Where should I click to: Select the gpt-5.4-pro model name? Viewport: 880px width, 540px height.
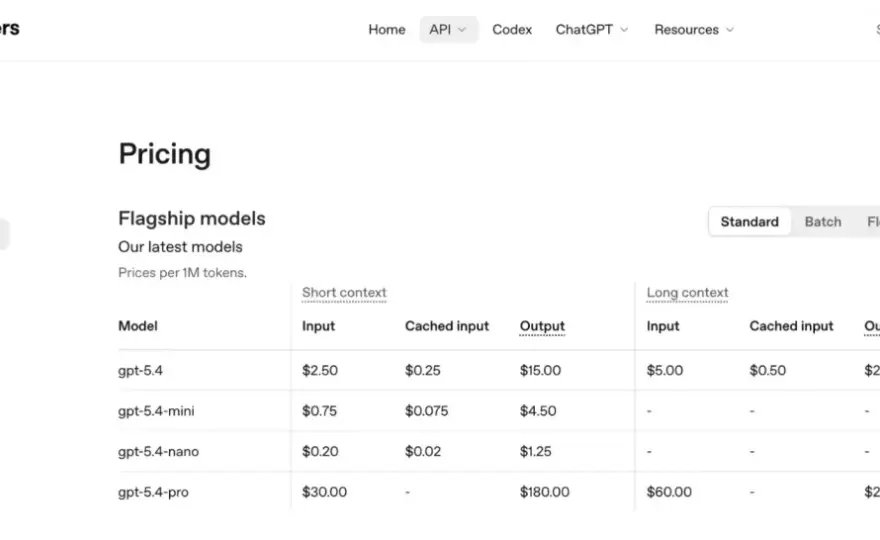[x=153, y=492]
